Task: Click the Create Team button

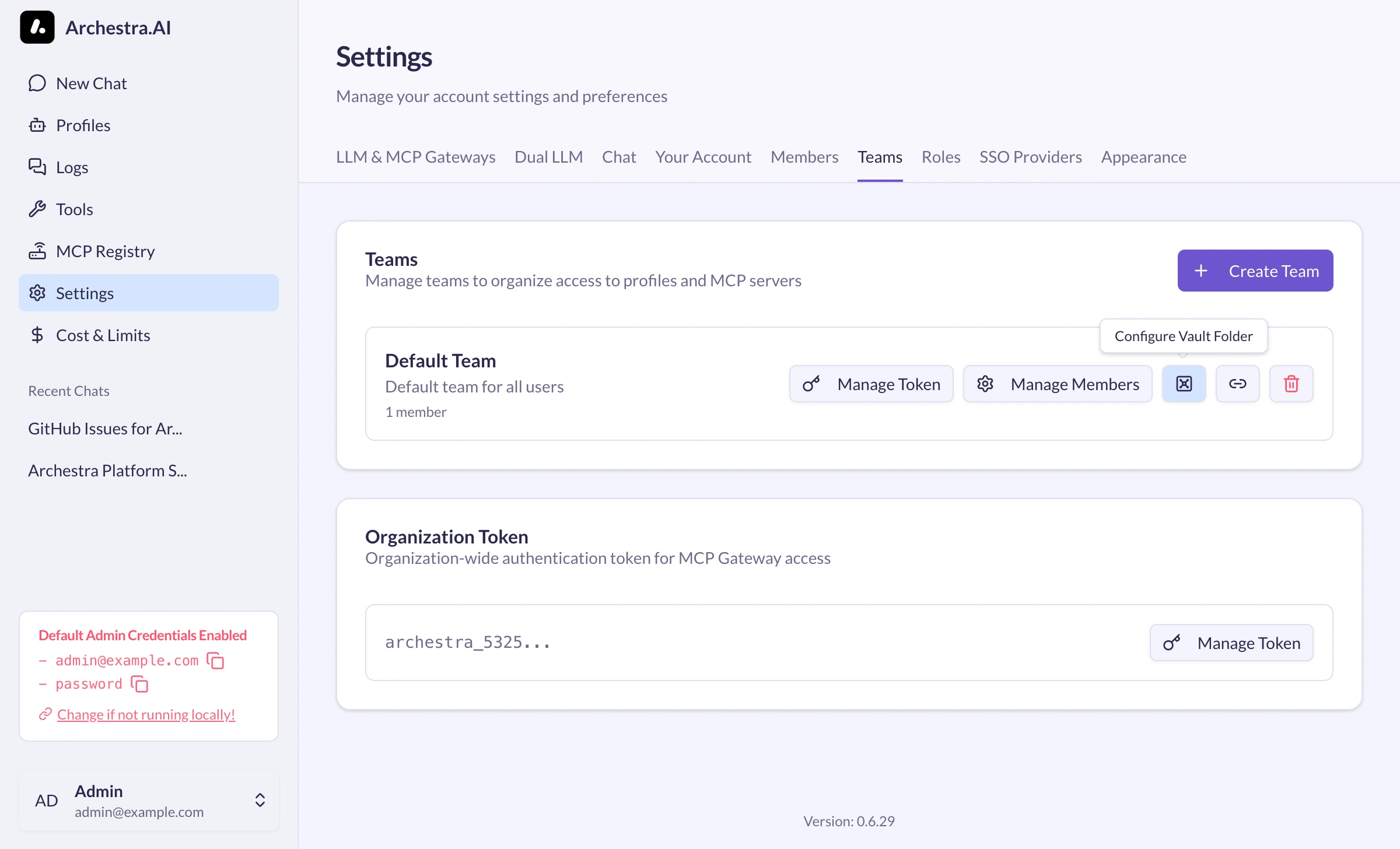Action: coord(1255,271)
